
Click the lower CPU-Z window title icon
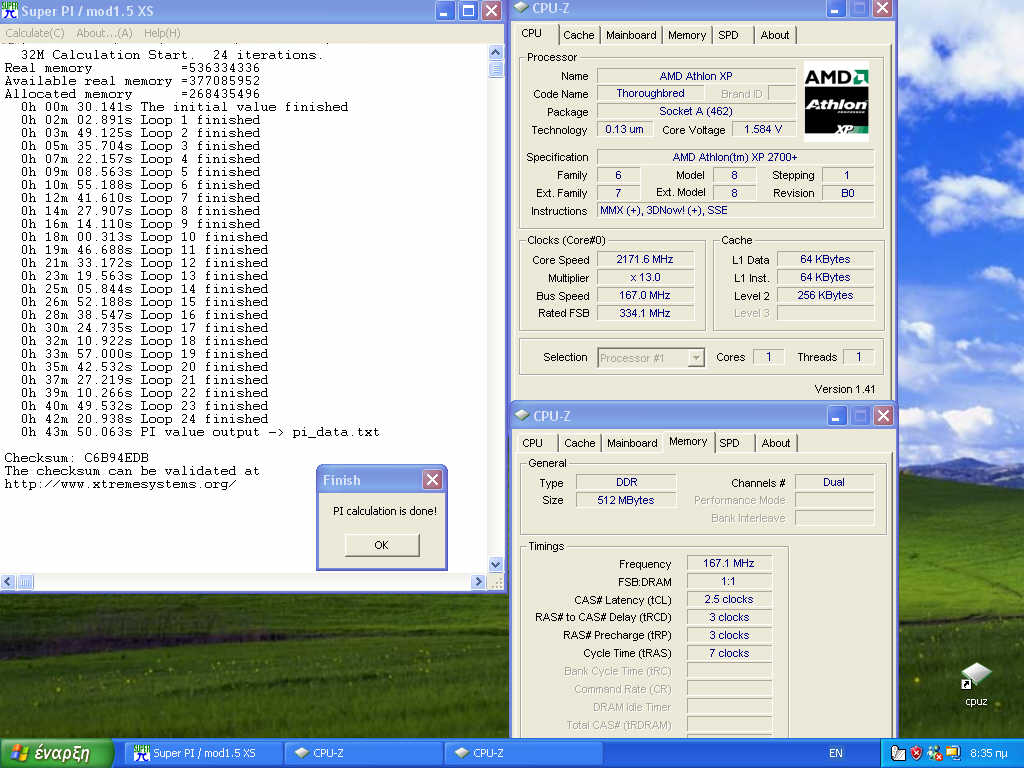[522, 415]
